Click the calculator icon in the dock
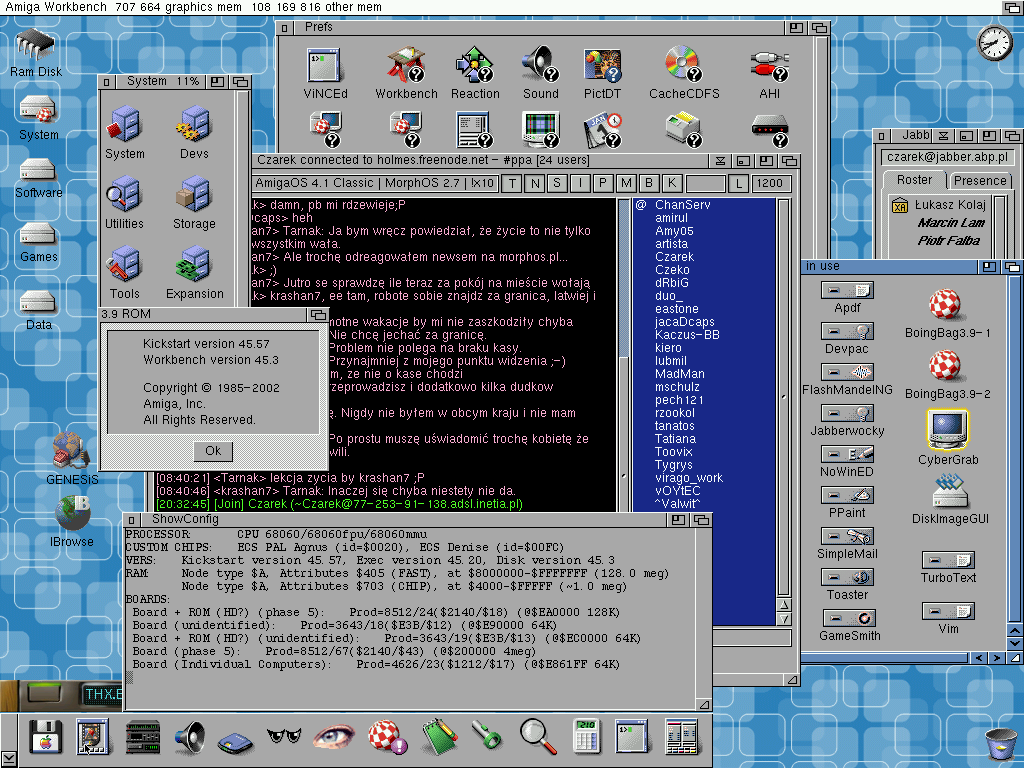The width and height of the screenshot is (1024, 768). (585, 737)
